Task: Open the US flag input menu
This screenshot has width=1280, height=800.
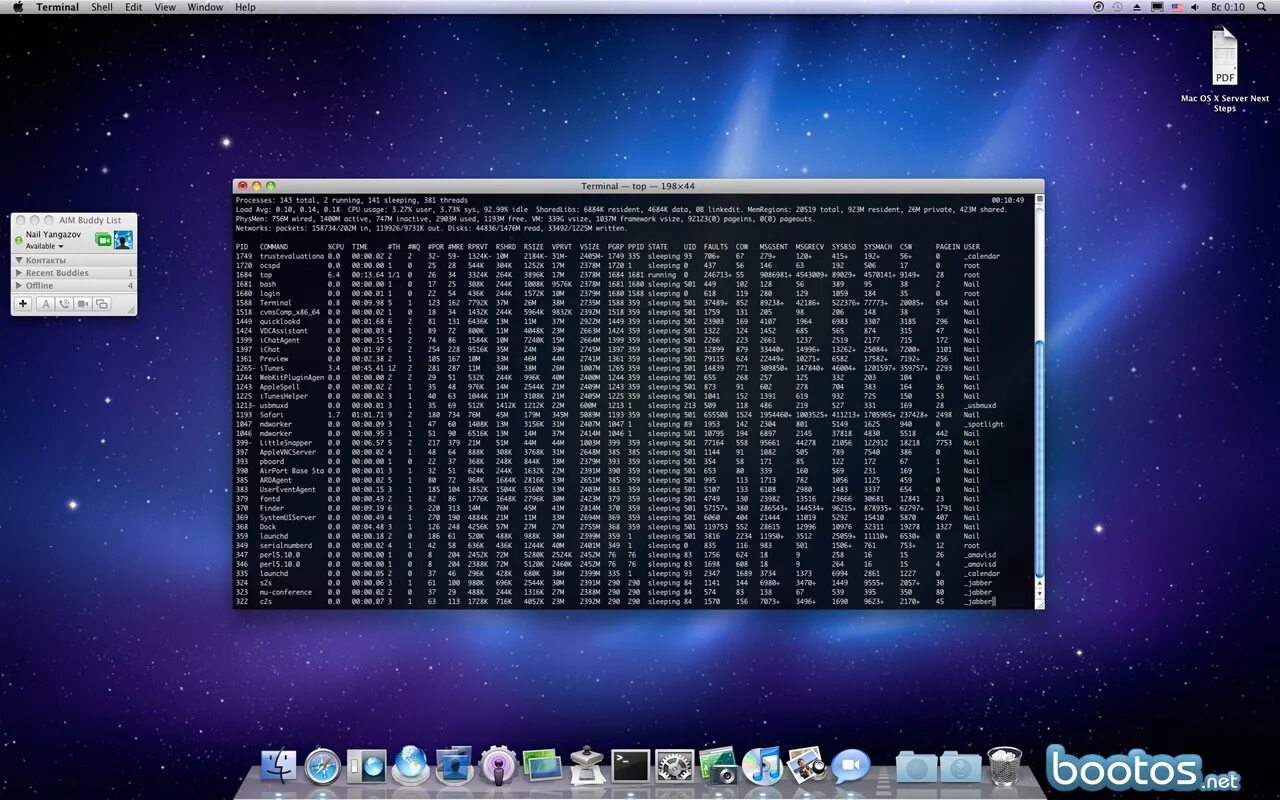Action: pos(1176,7)
